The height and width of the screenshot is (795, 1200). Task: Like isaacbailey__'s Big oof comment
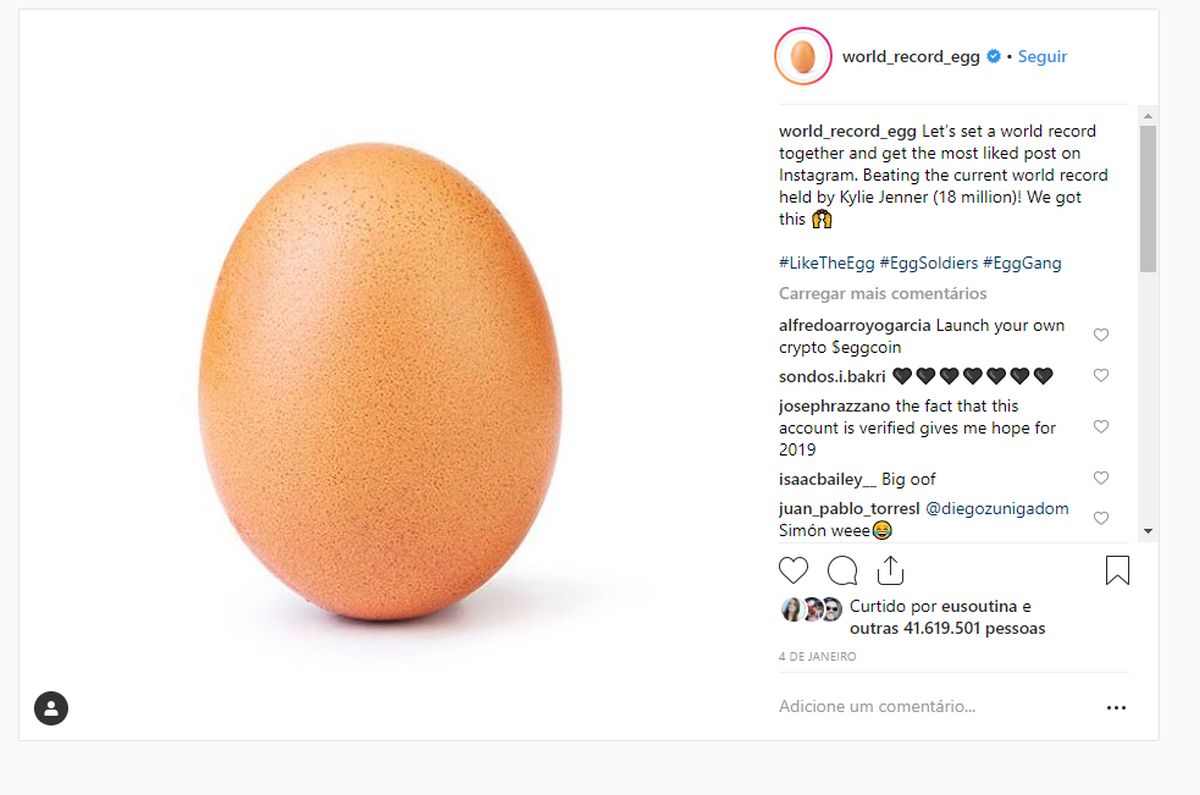click(x=1101, y=478)
